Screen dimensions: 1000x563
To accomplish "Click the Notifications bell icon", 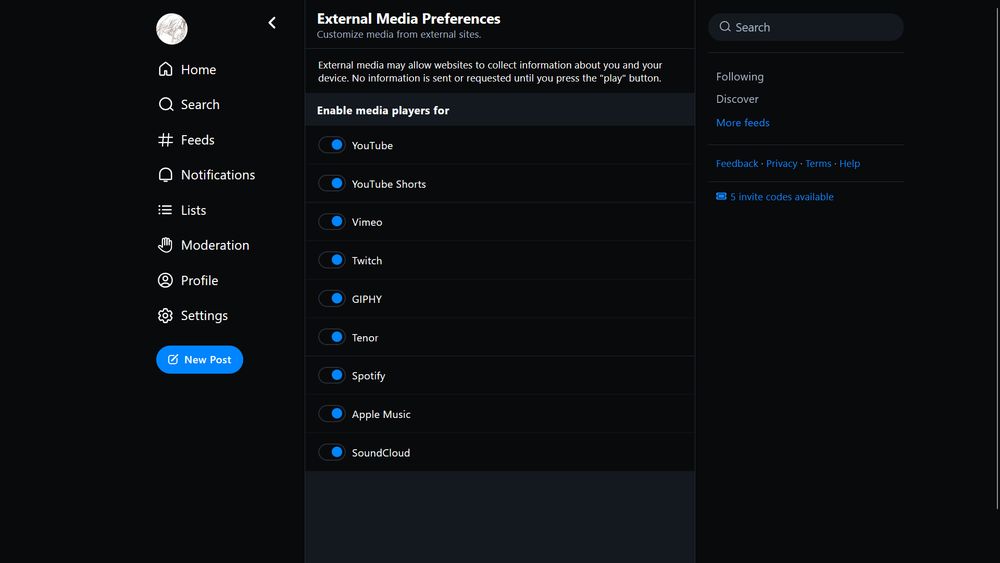I will pos(166,175).
